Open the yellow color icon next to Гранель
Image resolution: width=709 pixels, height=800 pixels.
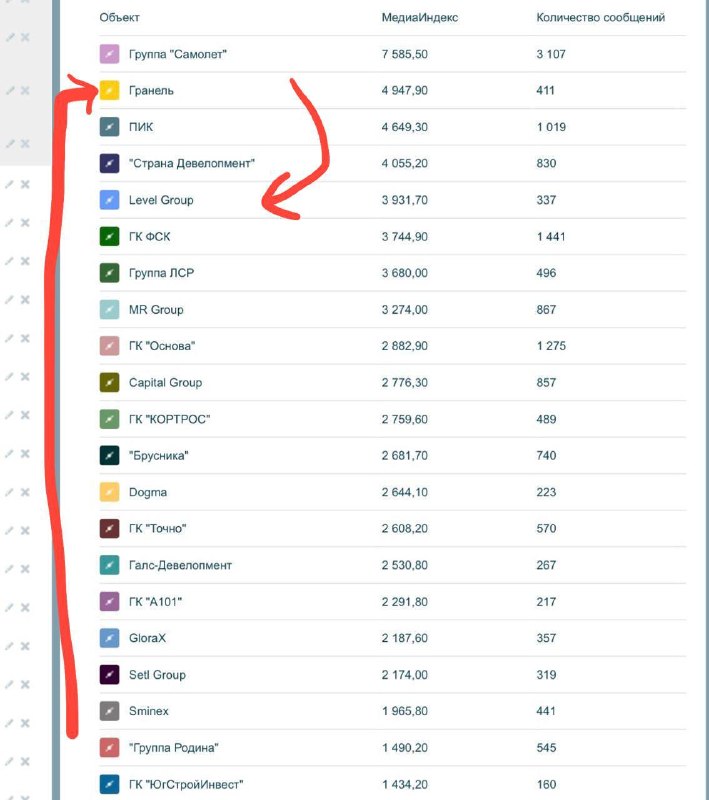109,90
